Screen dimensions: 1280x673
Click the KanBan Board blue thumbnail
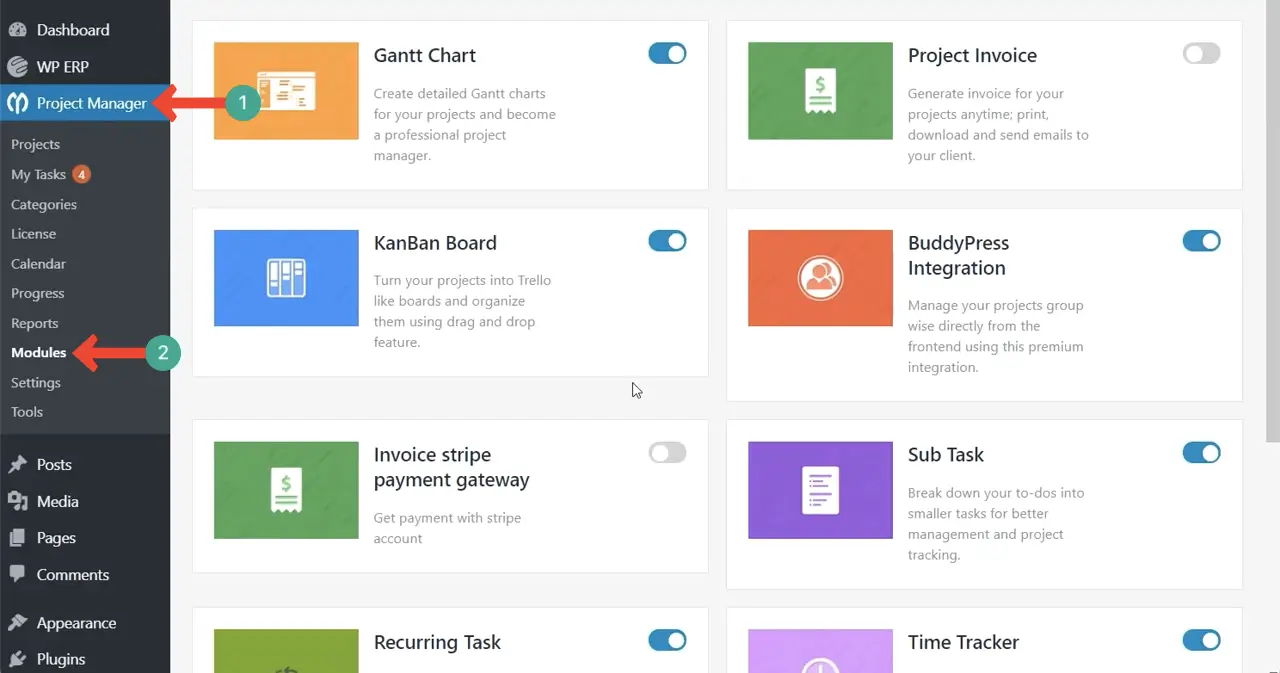286,278
